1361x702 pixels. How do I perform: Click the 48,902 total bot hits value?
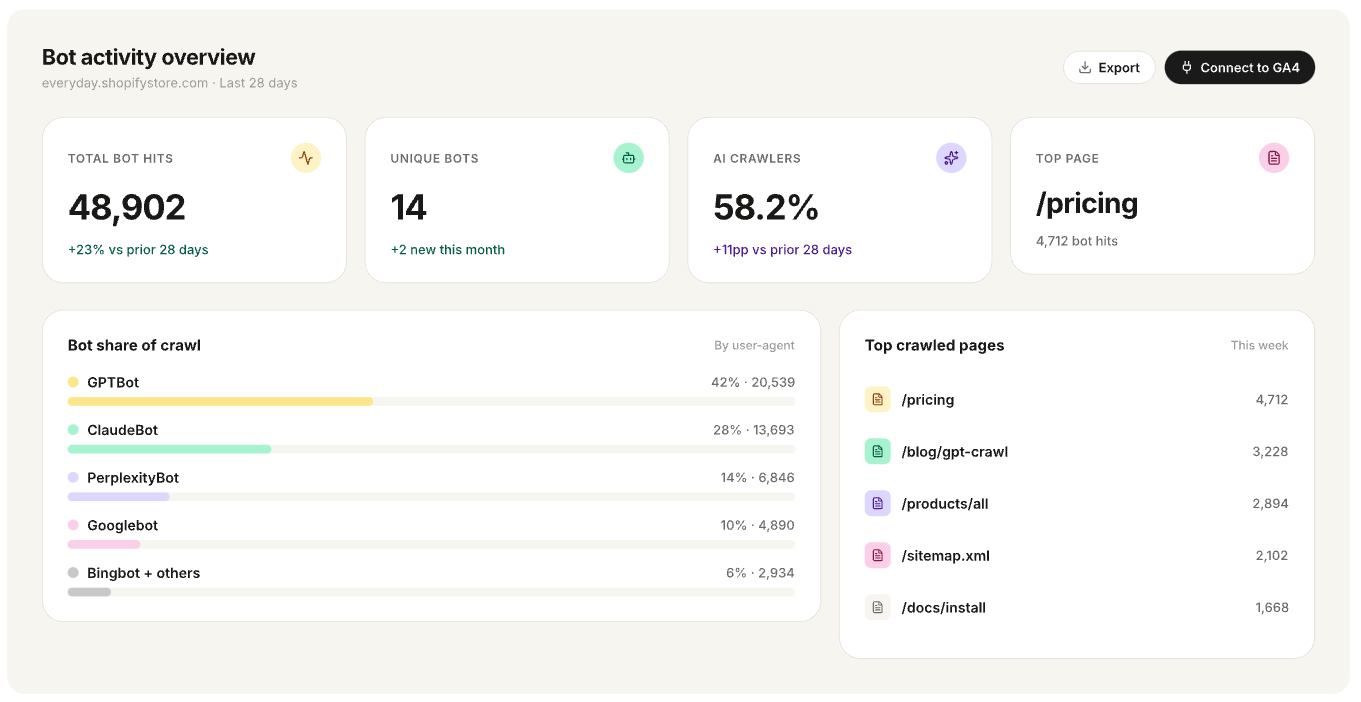[127, 207]
